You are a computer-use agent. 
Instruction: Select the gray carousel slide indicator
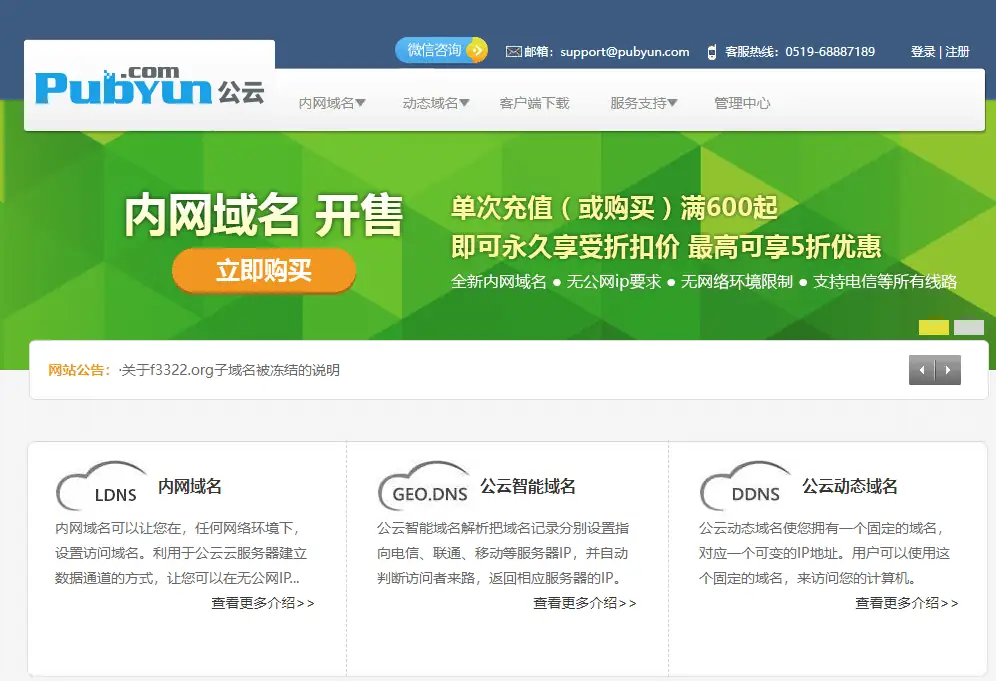tap(966, 327)
